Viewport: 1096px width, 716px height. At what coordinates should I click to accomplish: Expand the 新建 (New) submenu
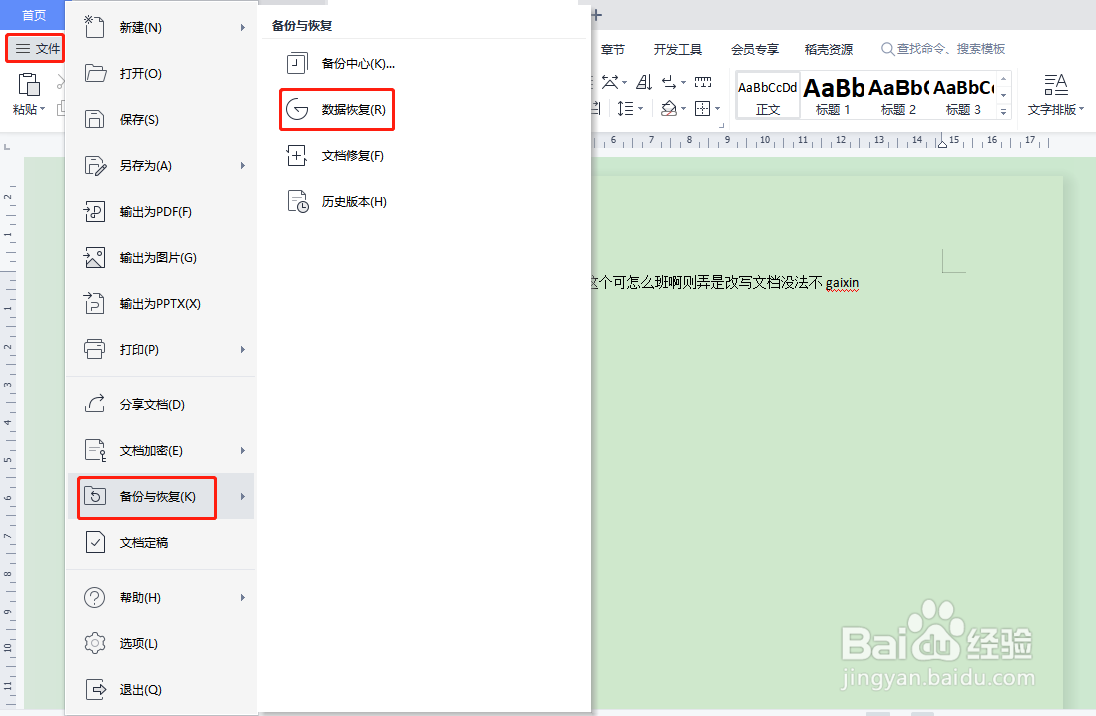[240, 27]
